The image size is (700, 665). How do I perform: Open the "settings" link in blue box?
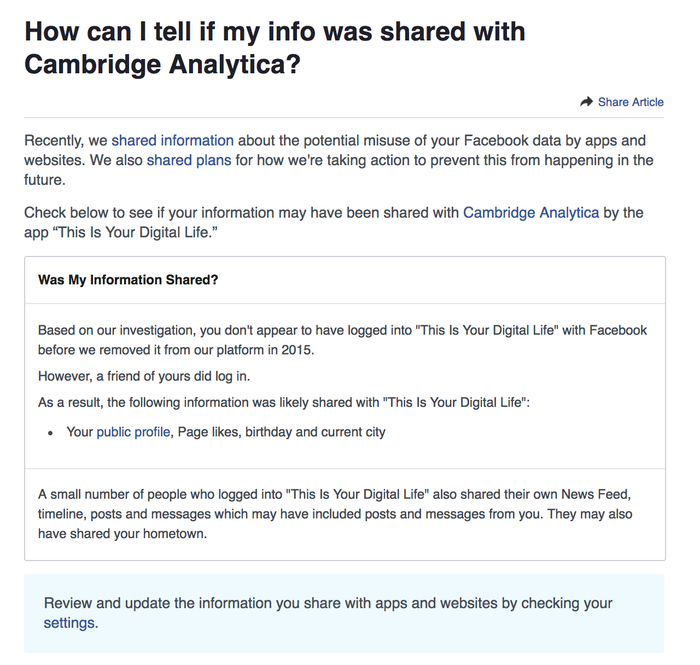coord(69,622)
